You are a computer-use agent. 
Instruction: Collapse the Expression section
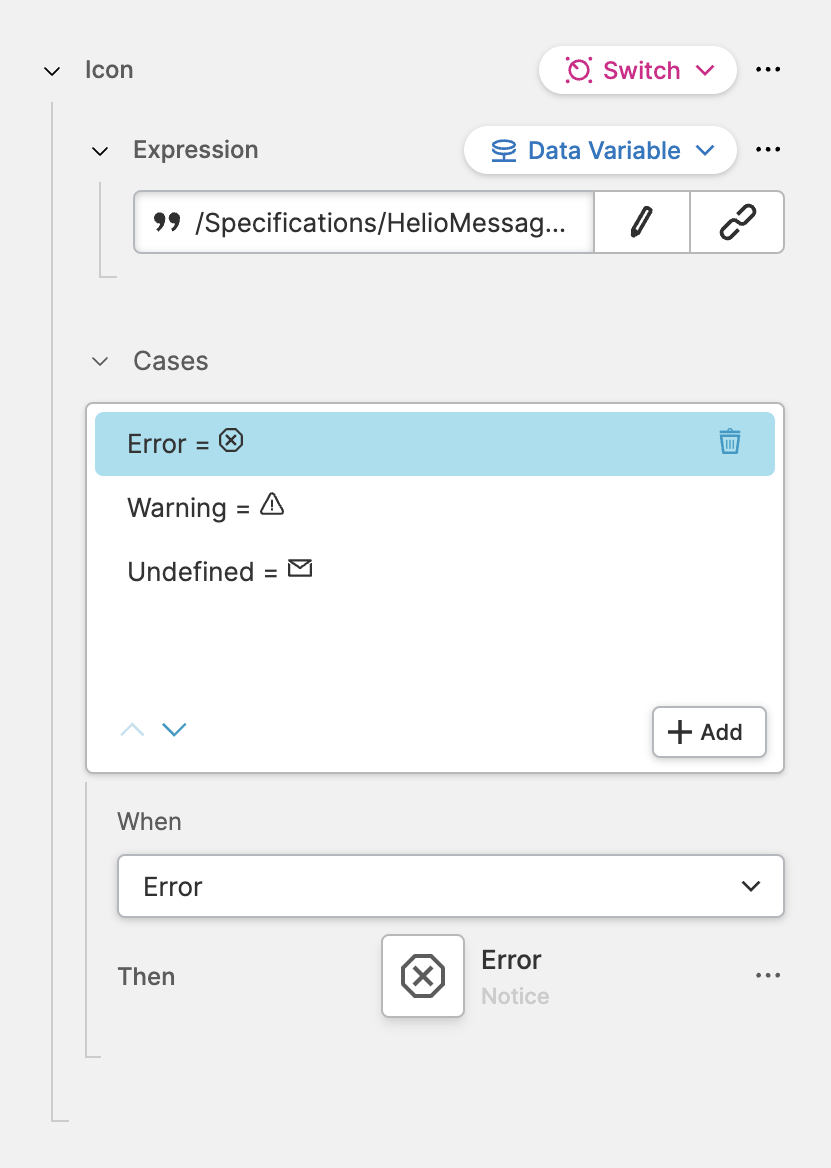pos(100,151)
